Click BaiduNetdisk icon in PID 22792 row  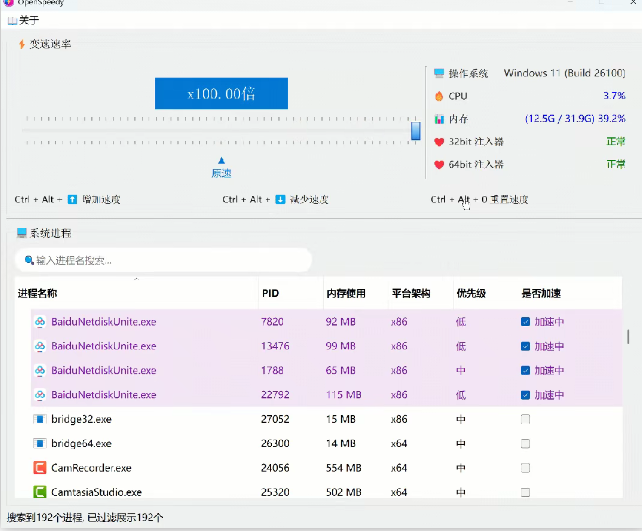click(40, 395)
